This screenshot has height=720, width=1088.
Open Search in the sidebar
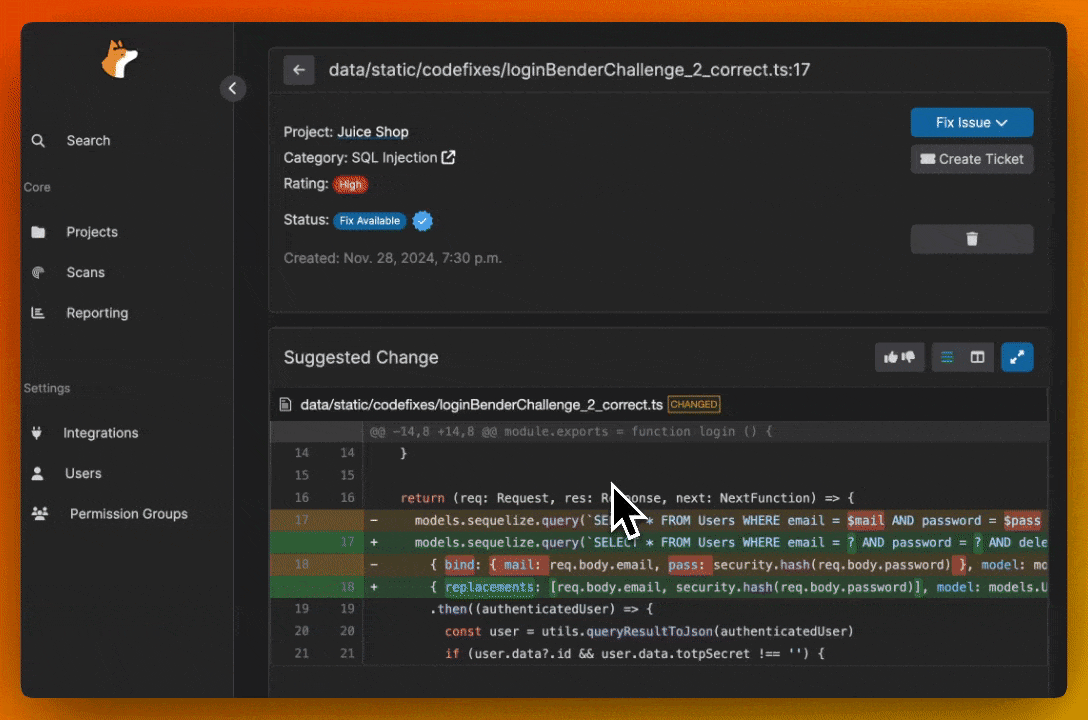88,141
